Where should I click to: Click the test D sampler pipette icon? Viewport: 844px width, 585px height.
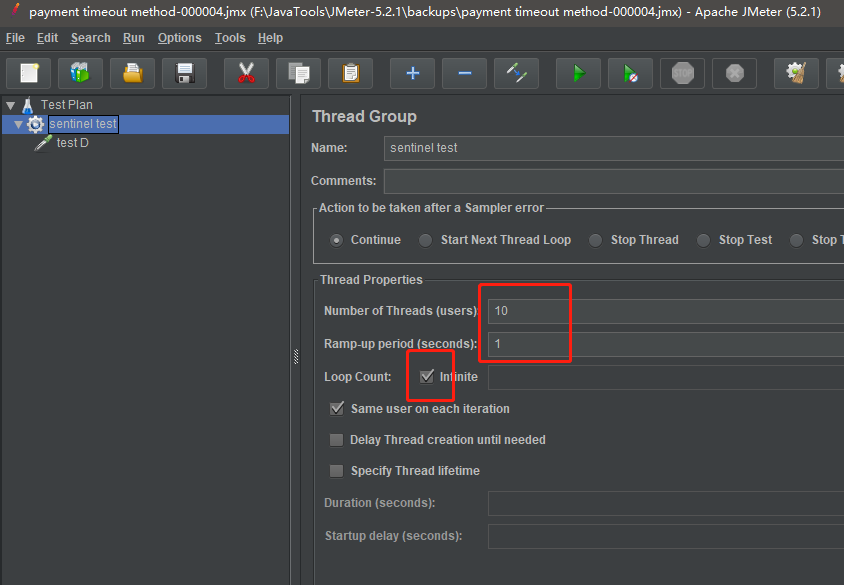[43, 143]
